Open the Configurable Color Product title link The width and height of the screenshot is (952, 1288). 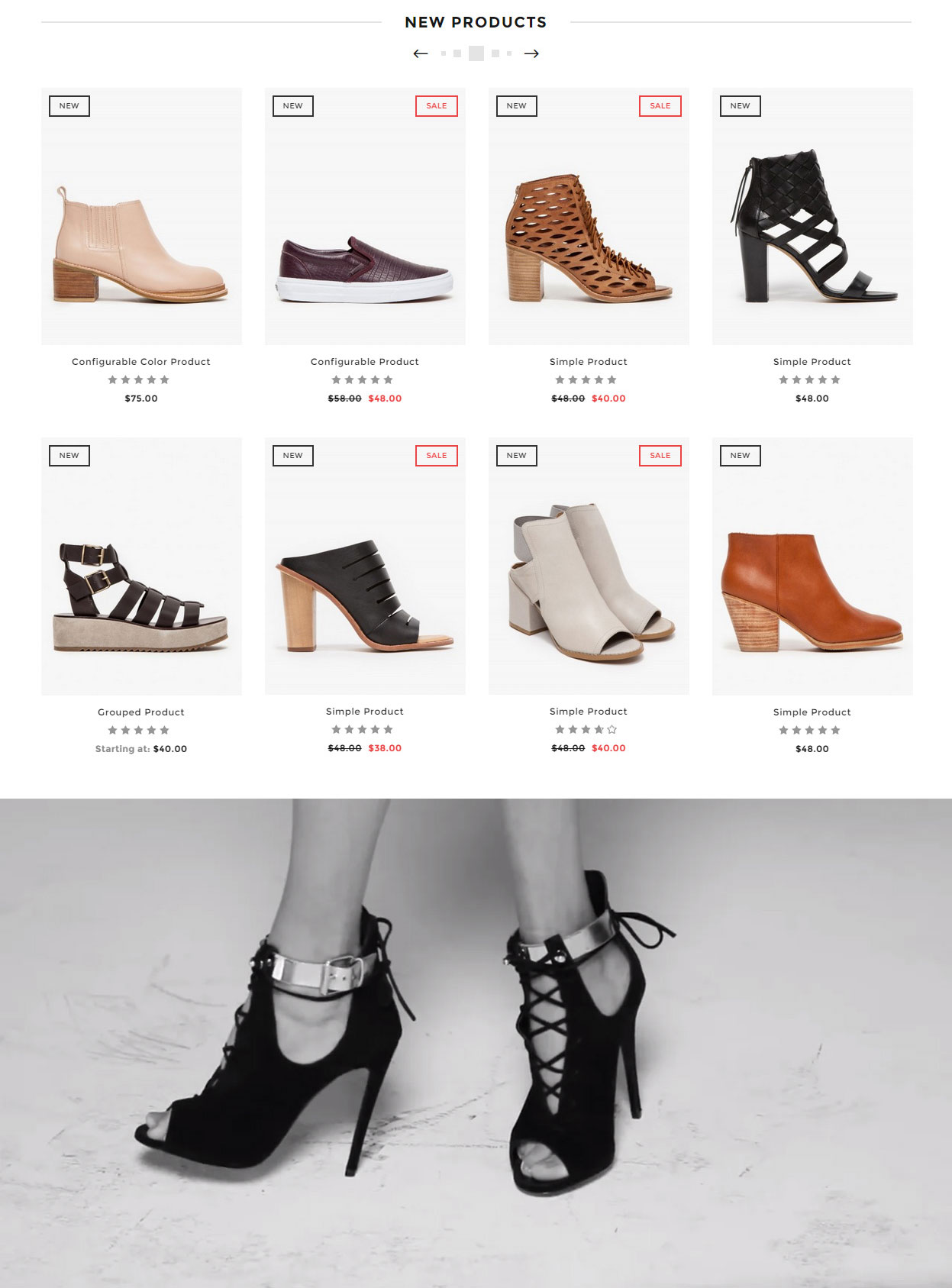pyautogui.click(x=141, y=362)
